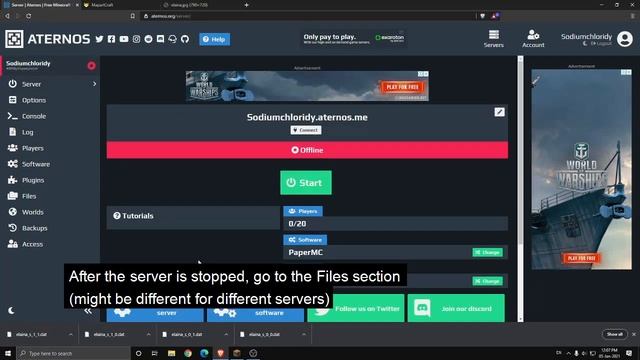Open the Server page in sidebar
The width and height of the screenshot is (640, 360).
(31, 84)
